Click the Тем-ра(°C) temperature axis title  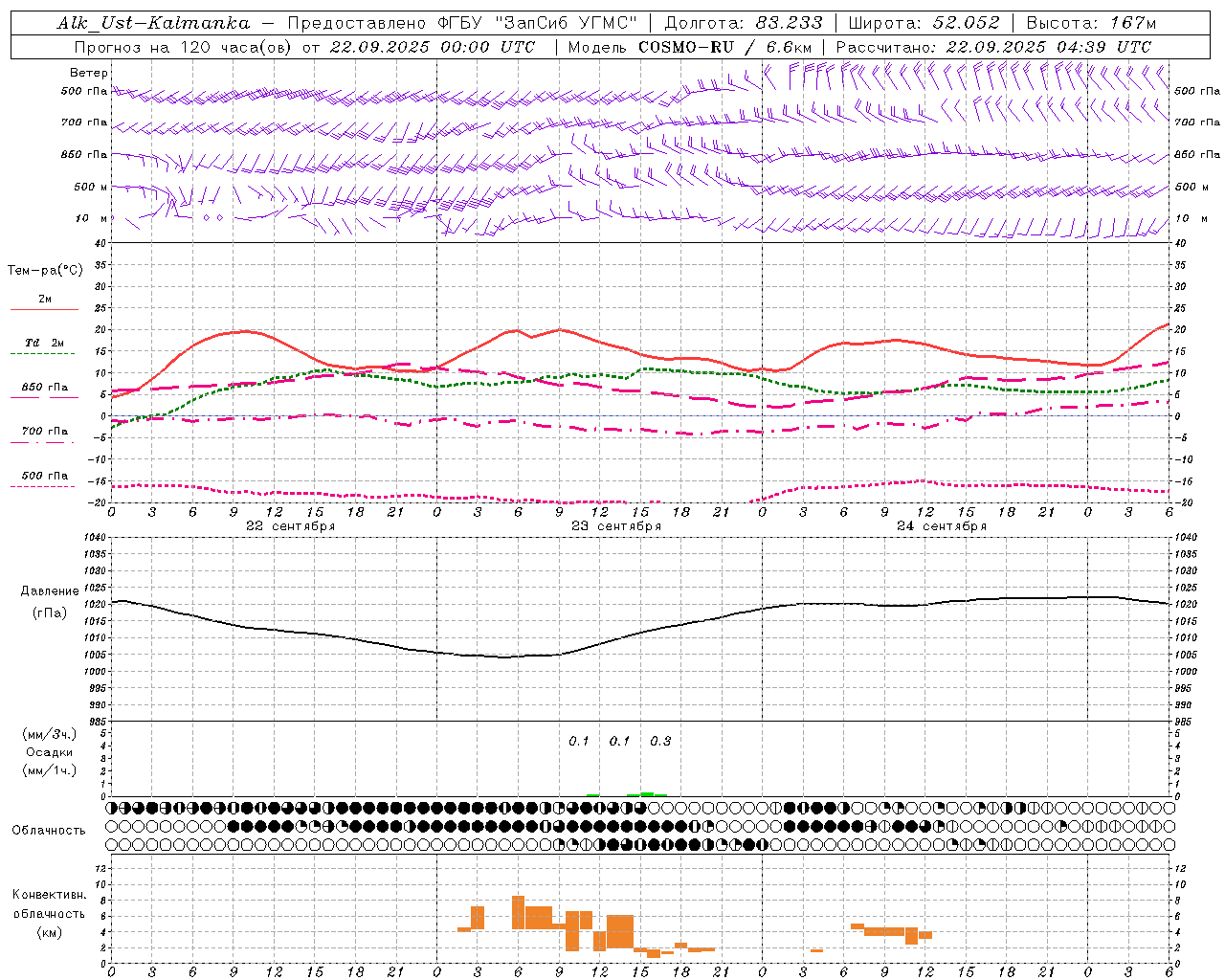[x=45, y=271]
